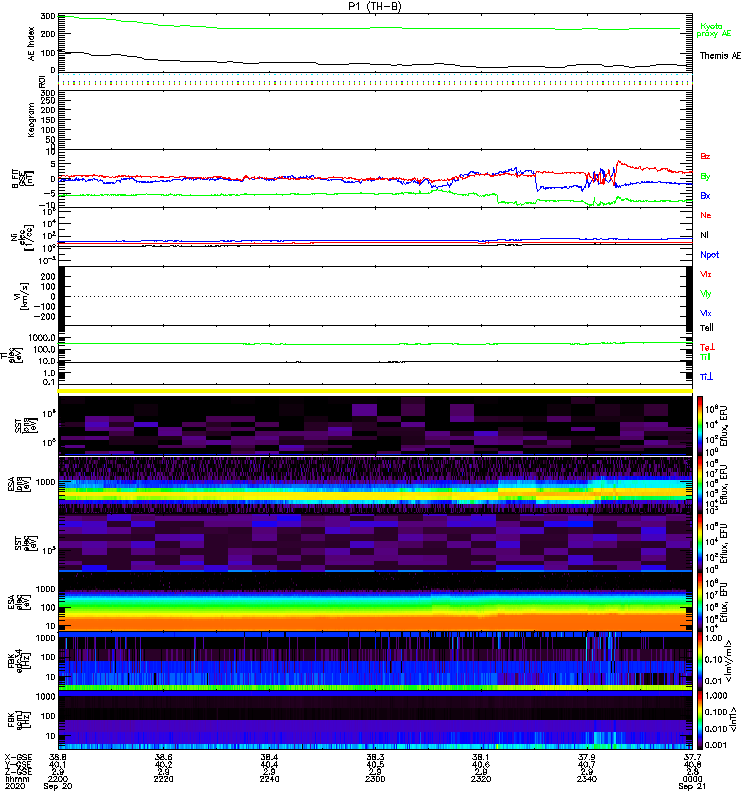Select the nT magnetic field color bar

tap(700, 720)
